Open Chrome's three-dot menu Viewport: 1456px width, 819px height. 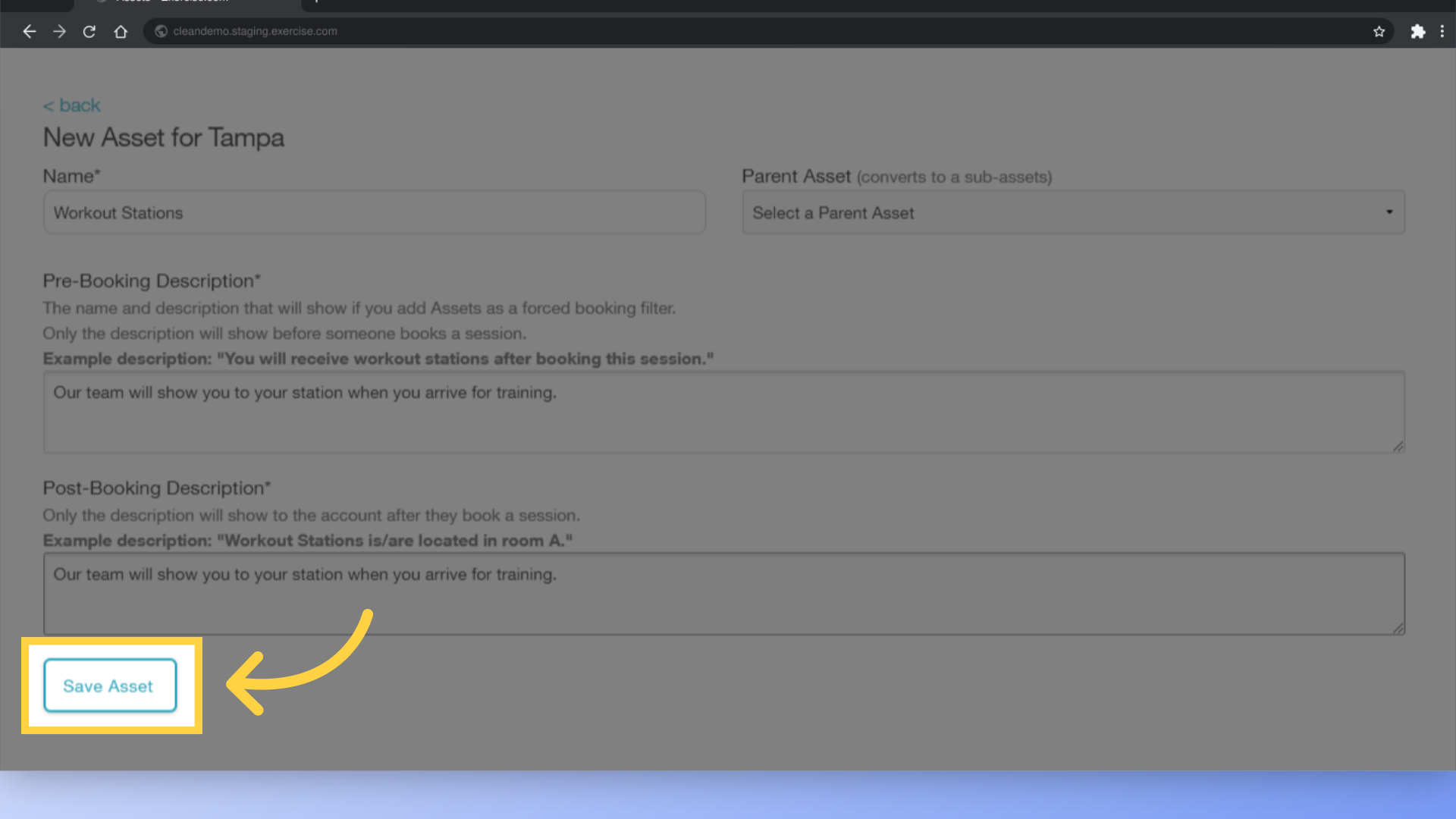pyautogui.click(x=1443, y=31)
